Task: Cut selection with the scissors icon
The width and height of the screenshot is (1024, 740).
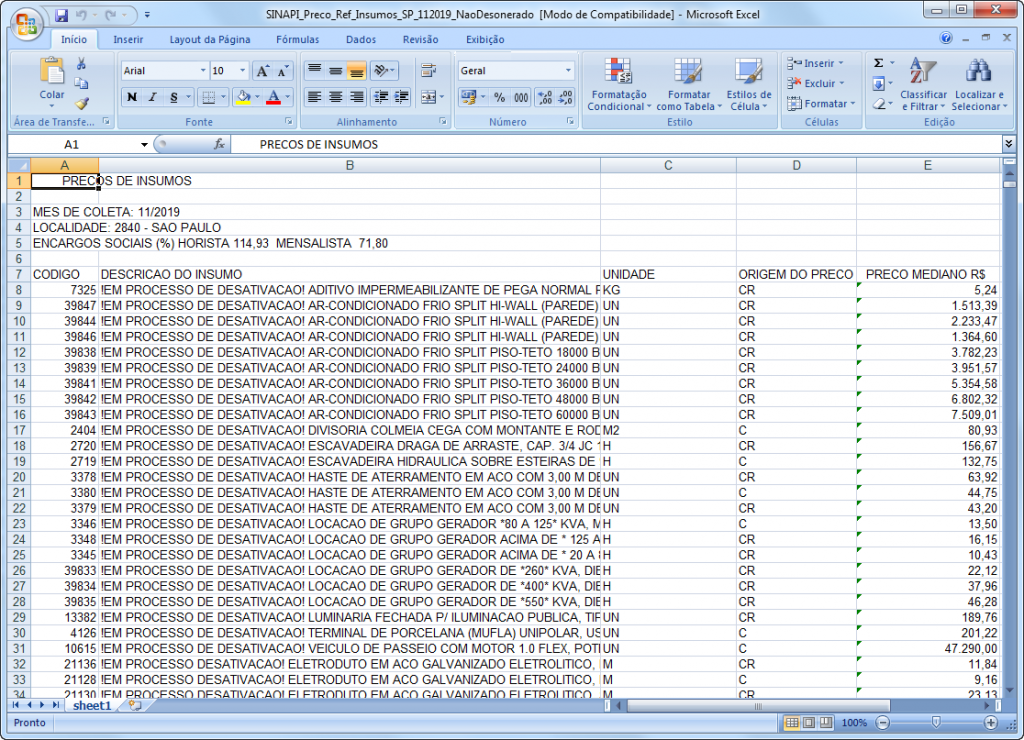Action: 82,63
